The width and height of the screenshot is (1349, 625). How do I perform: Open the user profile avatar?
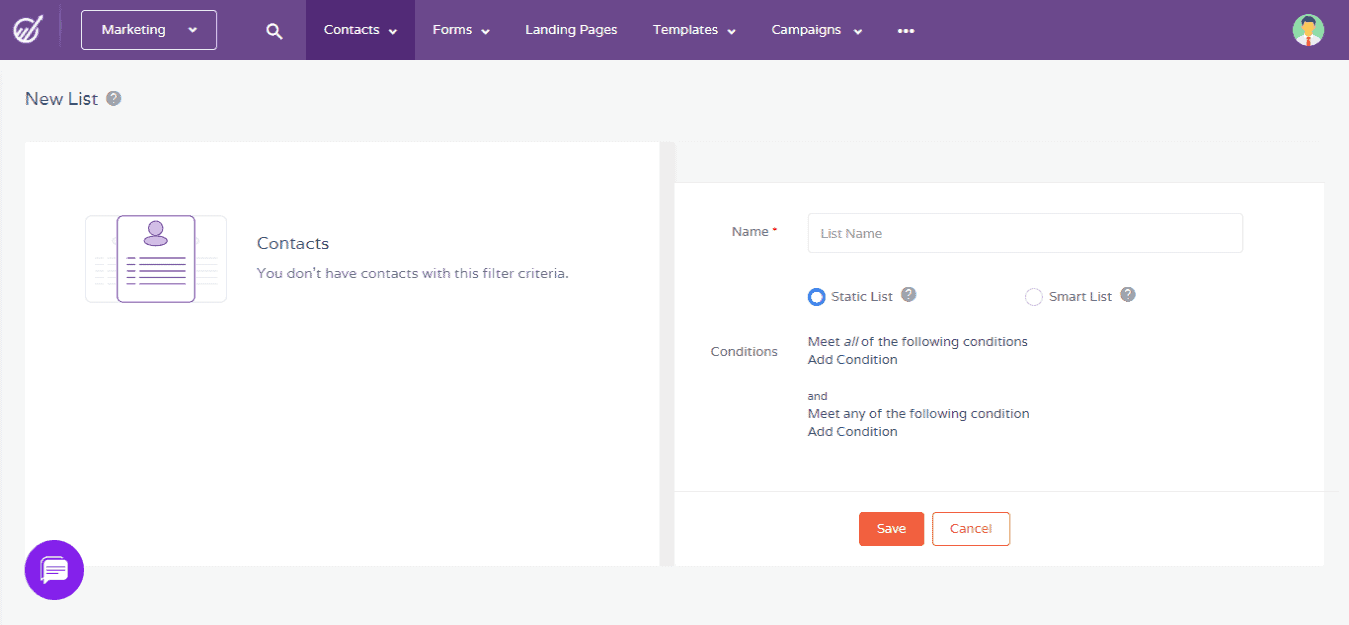pyautogui.click(x=1308, y=30)
